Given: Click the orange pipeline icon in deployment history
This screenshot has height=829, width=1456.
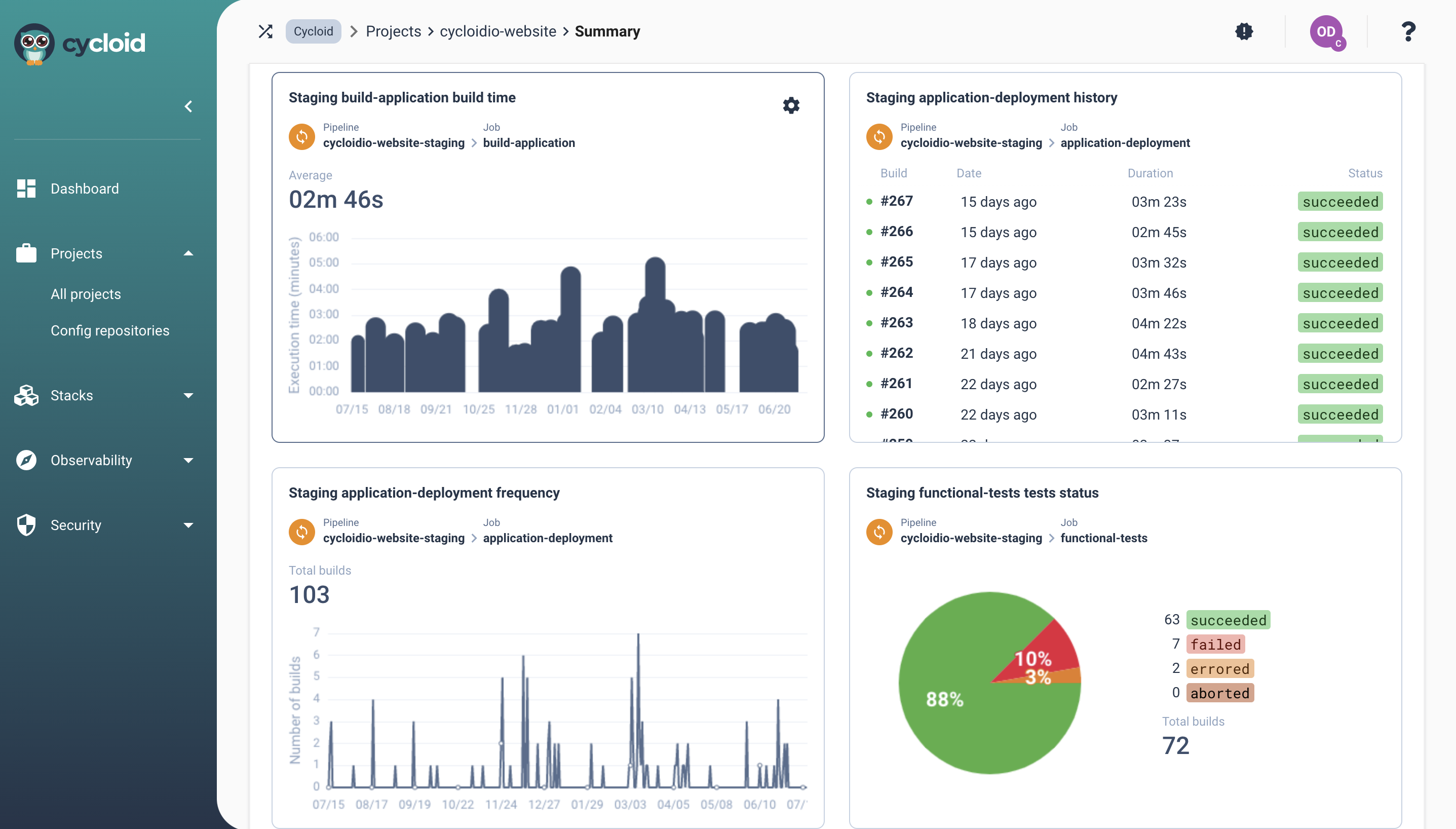Looking at the screenshot, I should click(x=879, y=137).
